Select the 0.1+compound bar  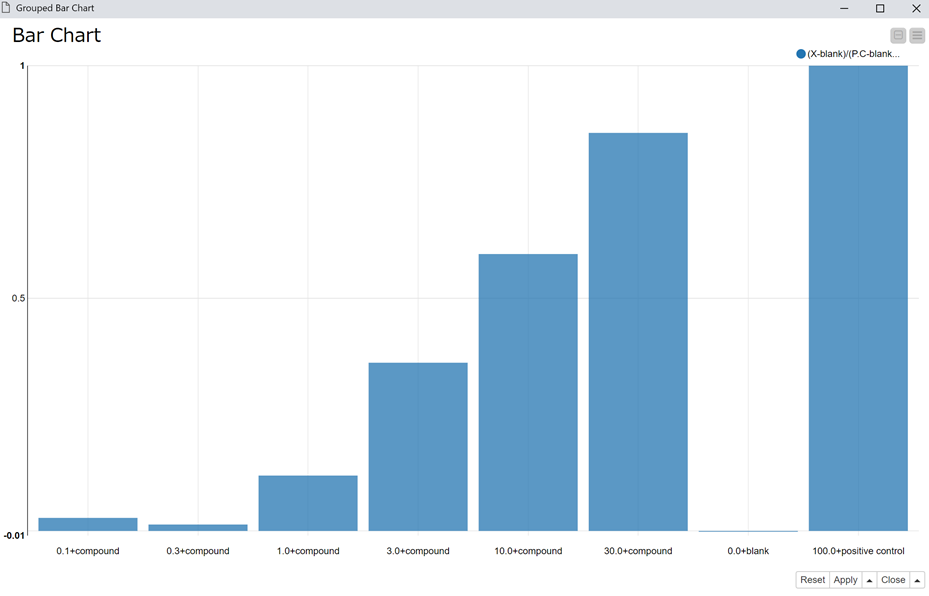pos(88,524)
